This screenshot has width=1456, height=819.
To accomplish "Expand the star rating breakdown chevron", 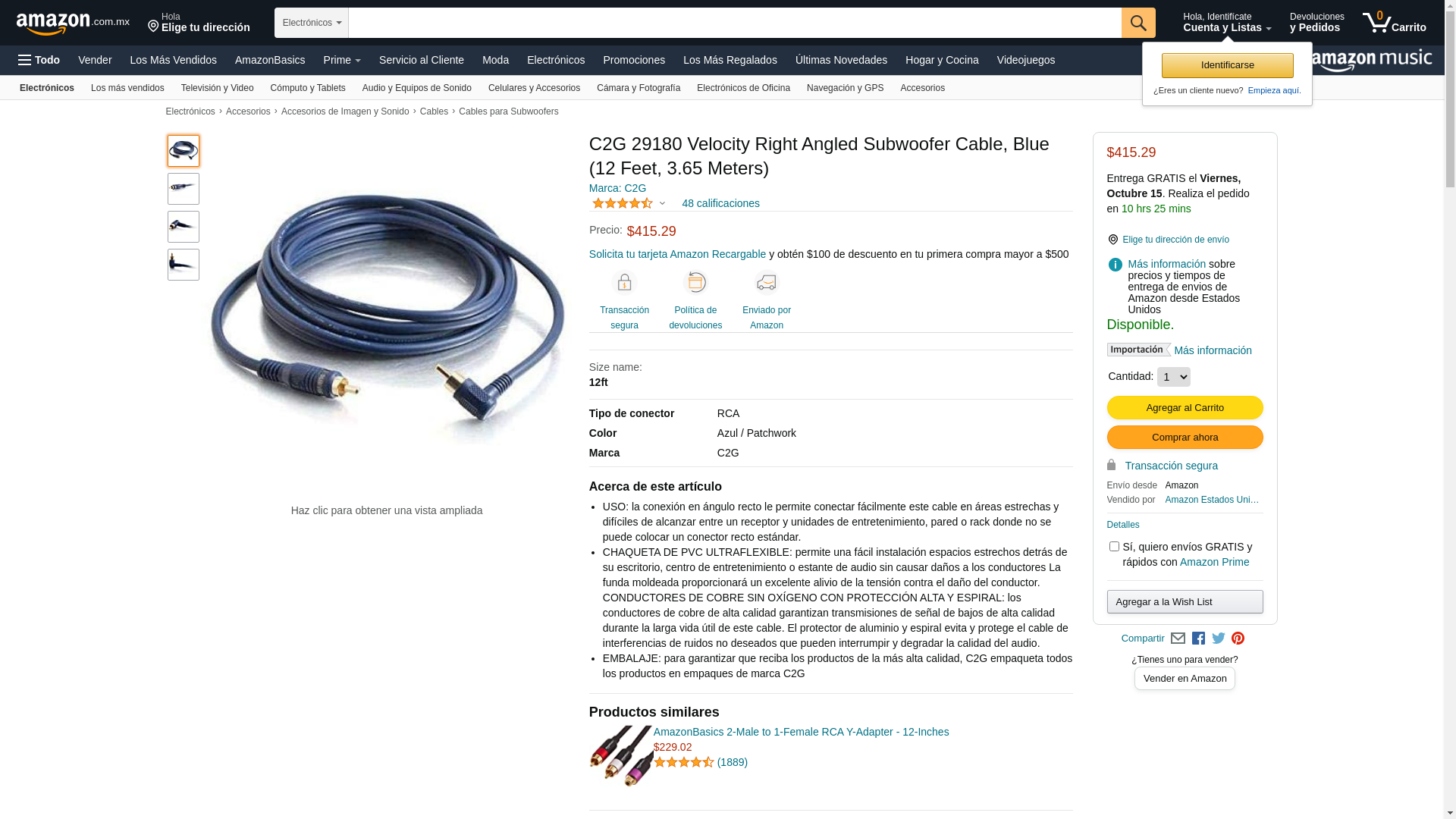I will [x=662, y=203].
